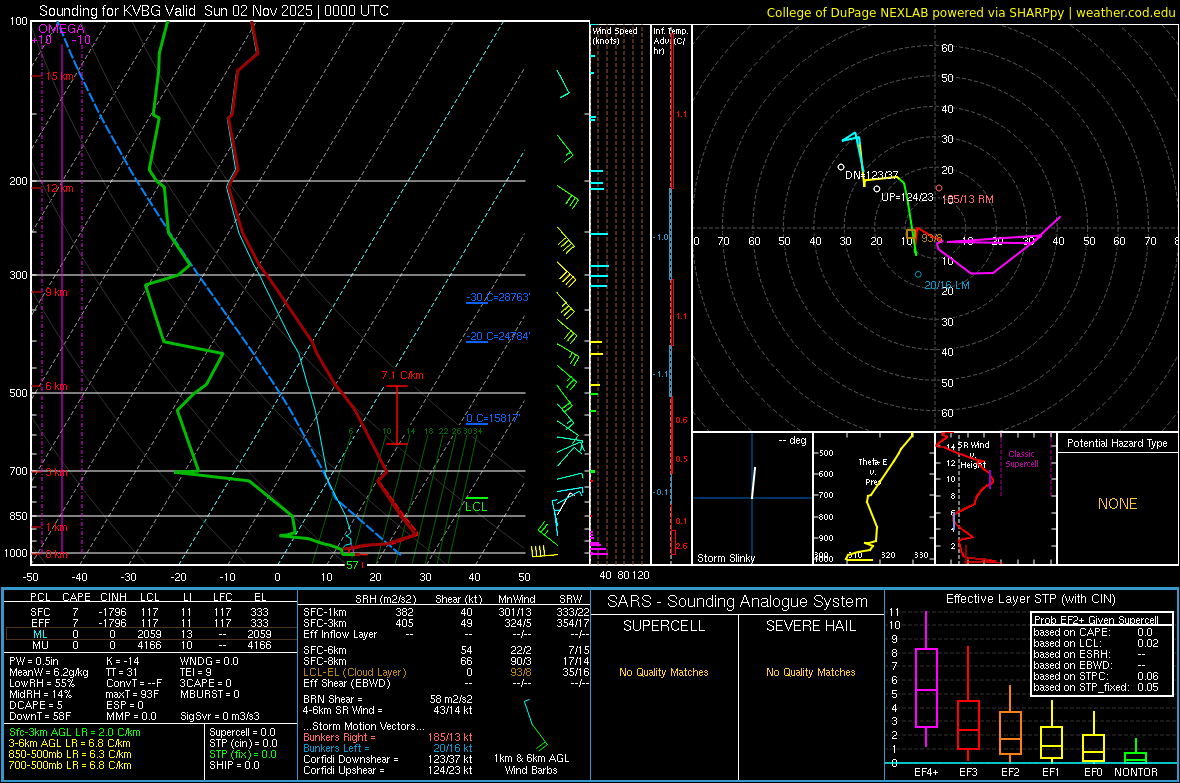1180x783 pixels.
Task: Click the red '7.1 C/km' lapse rate label
Action: click(403, 375)
